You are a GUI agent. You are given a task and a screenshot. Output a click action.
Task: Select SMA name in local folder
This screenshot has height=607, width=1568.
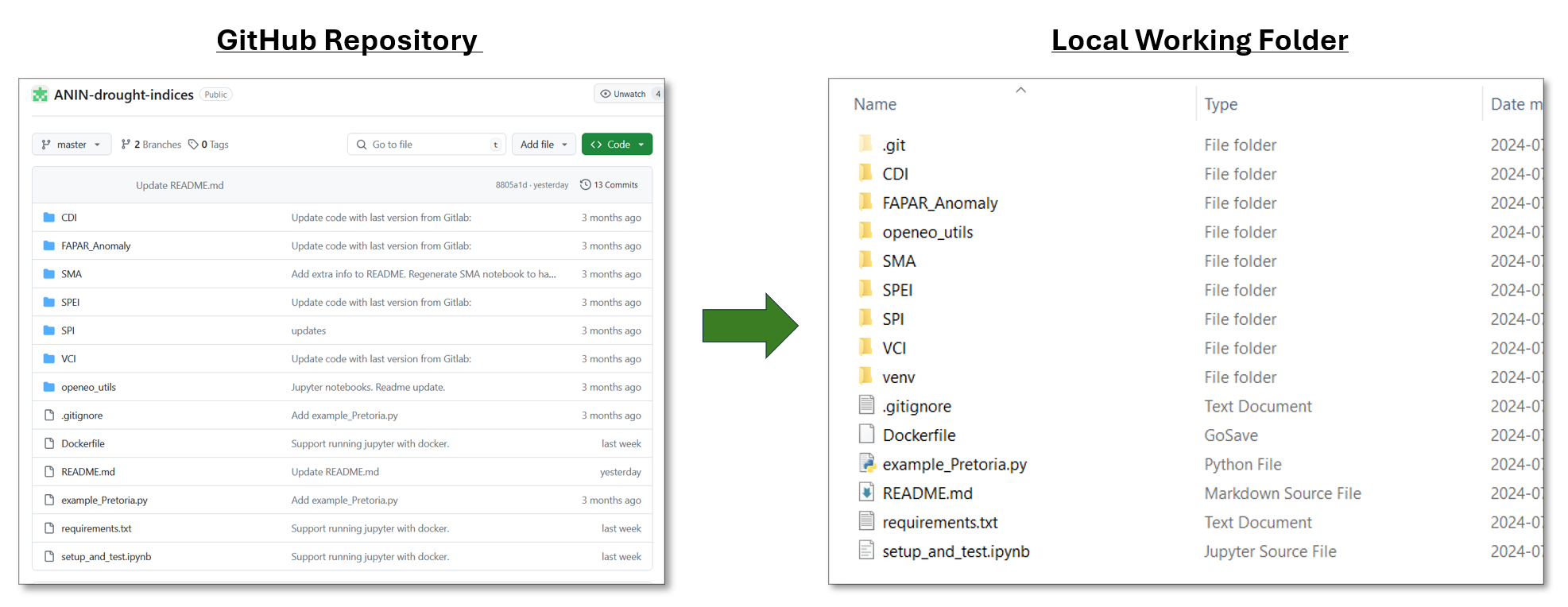(x=899, y=261)
